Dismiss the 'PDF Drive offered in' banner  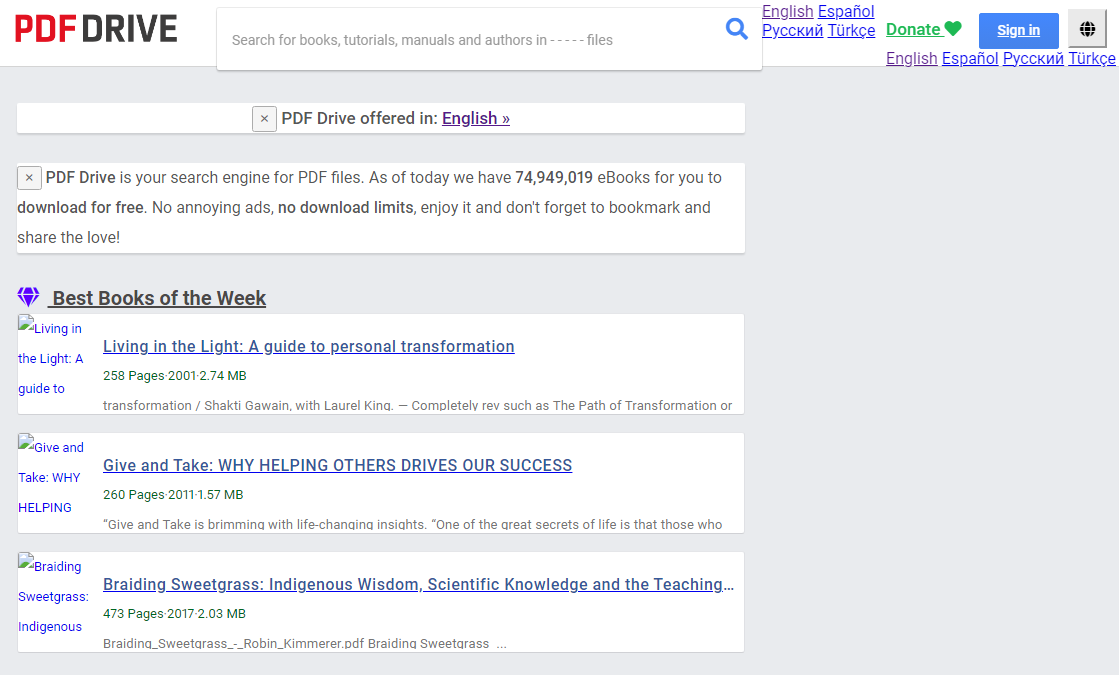click(264, 118)
